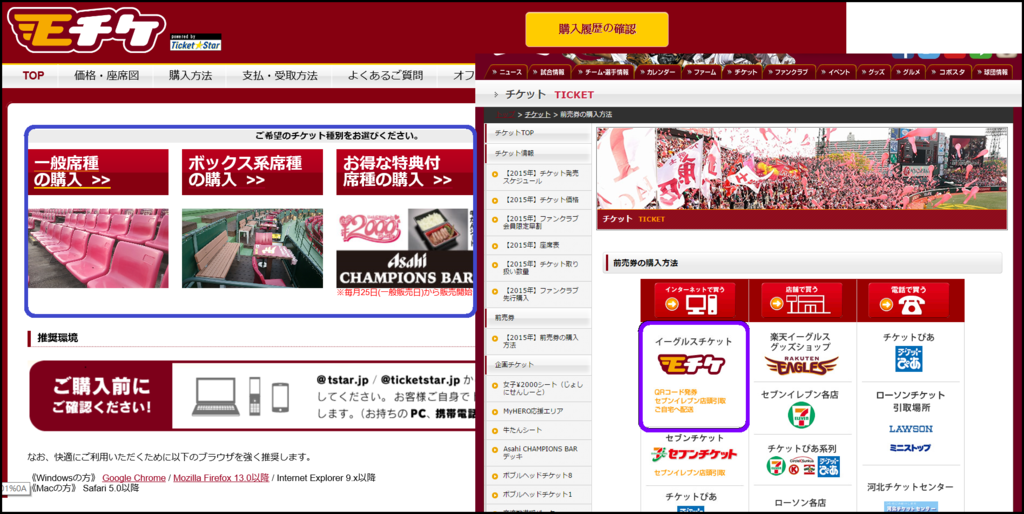Viewport: 1024px width, 514px height.
Task: Click the 電話で買う telephone icon button
Action: point(908,300)
